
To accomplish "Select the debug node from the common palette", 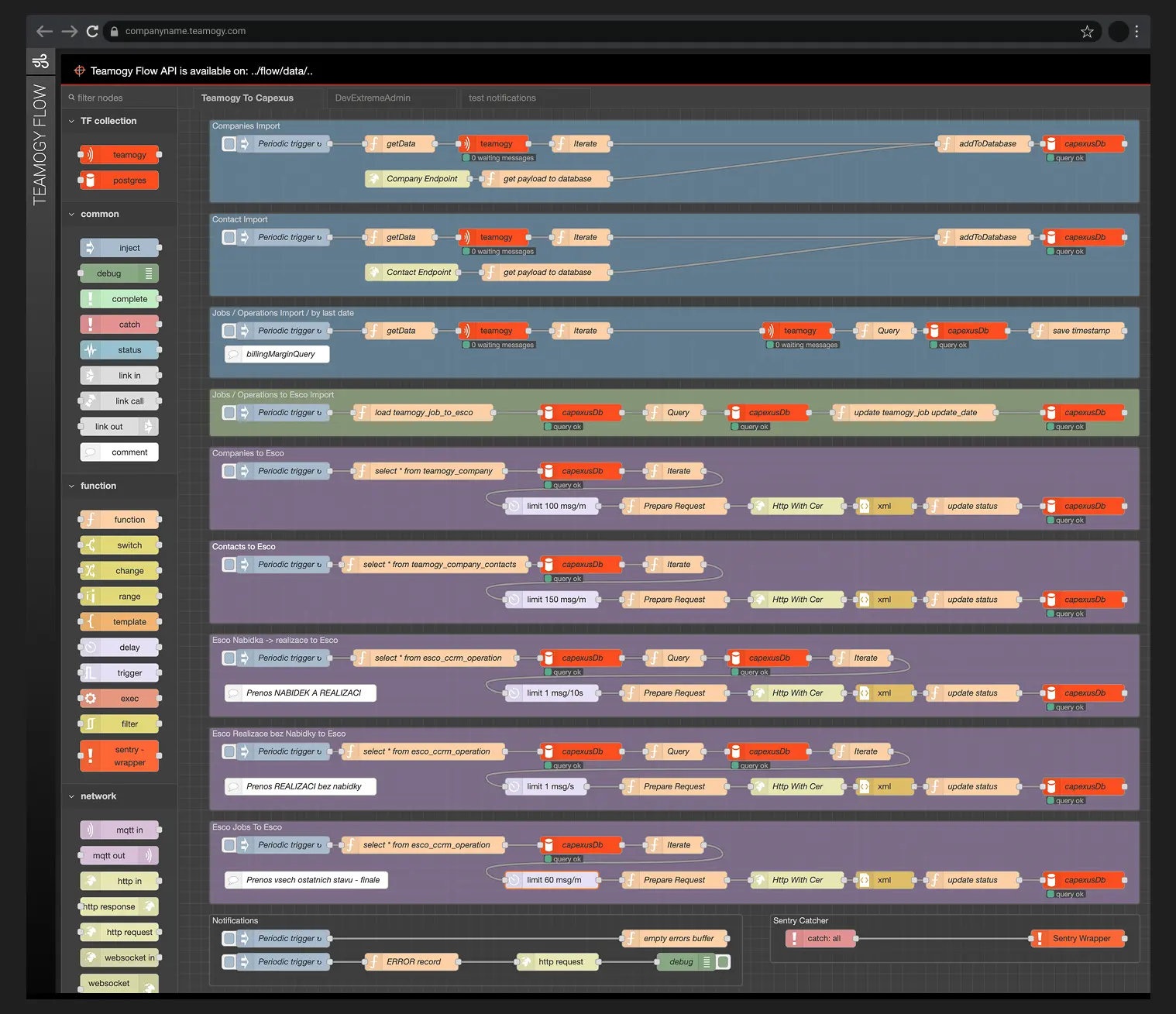I will pyautogui.click(x=119, y=273).
